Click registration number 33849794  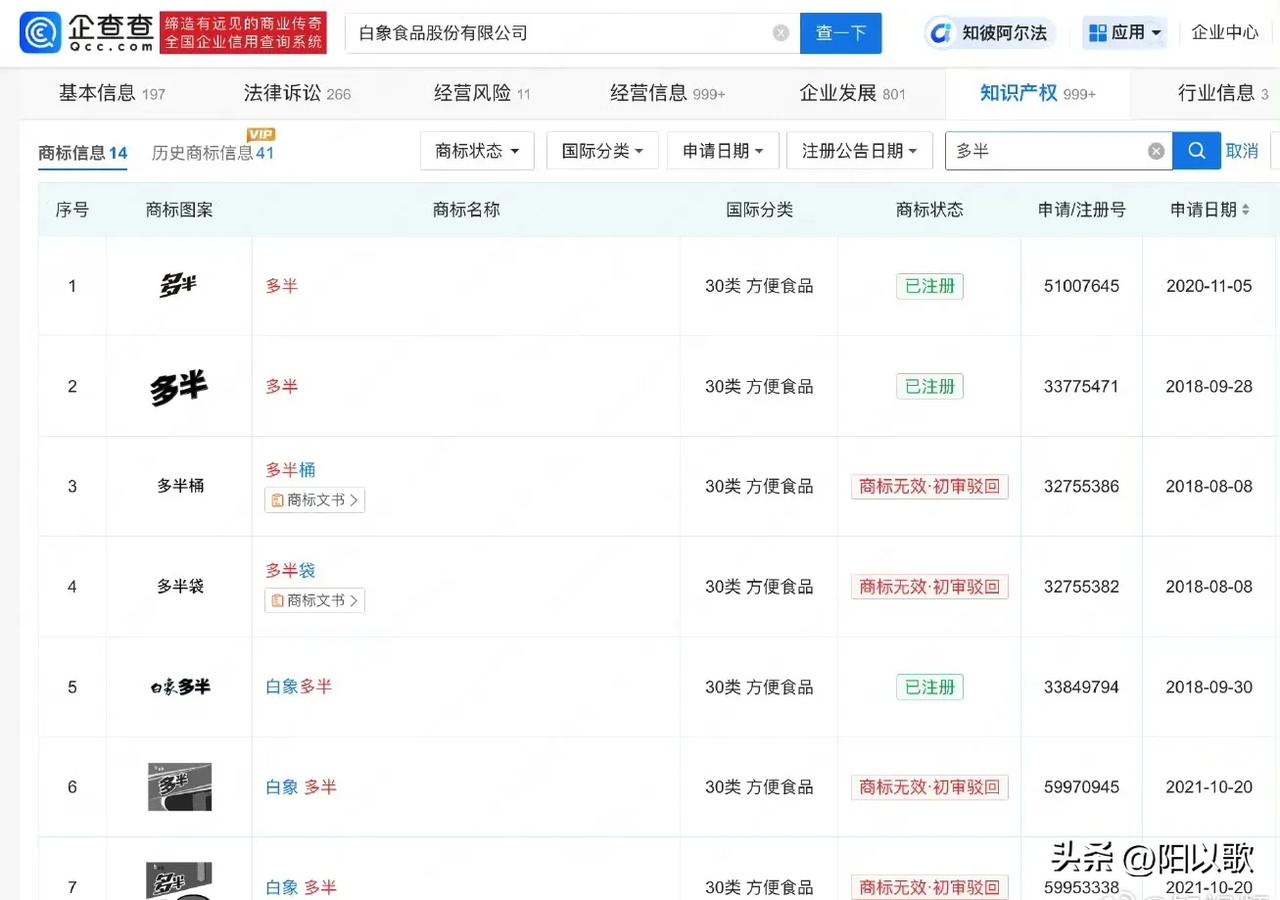[1081, 687]
